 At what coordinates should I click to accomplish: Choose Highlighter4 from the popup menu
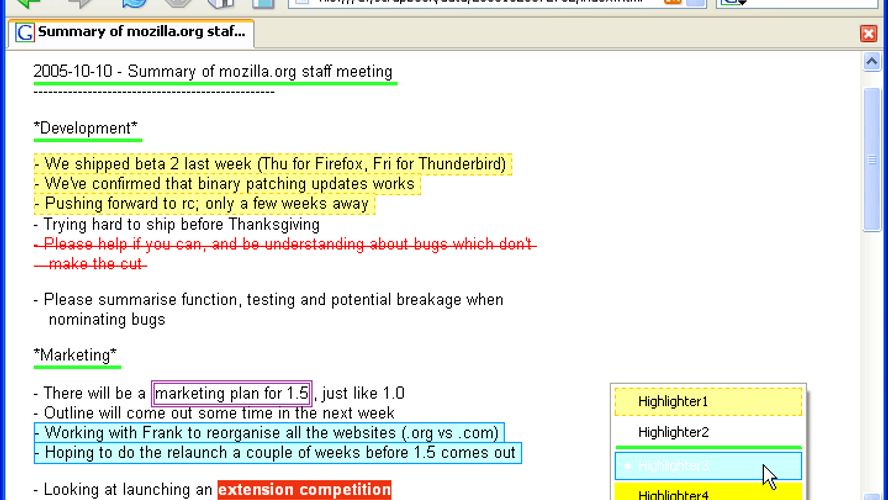pos(708,492)
